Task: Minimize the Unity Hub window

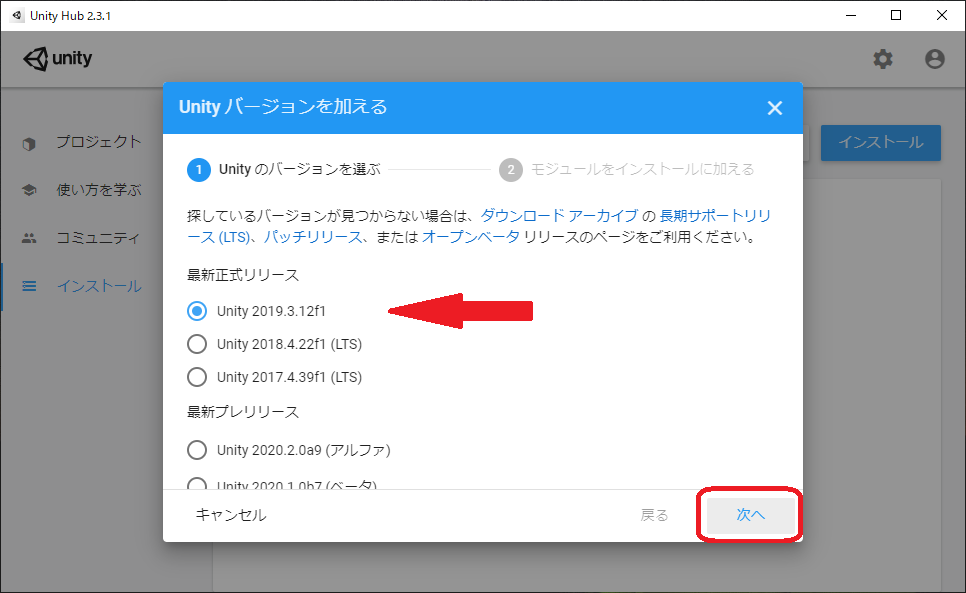Action: click(x=851, y=15)
